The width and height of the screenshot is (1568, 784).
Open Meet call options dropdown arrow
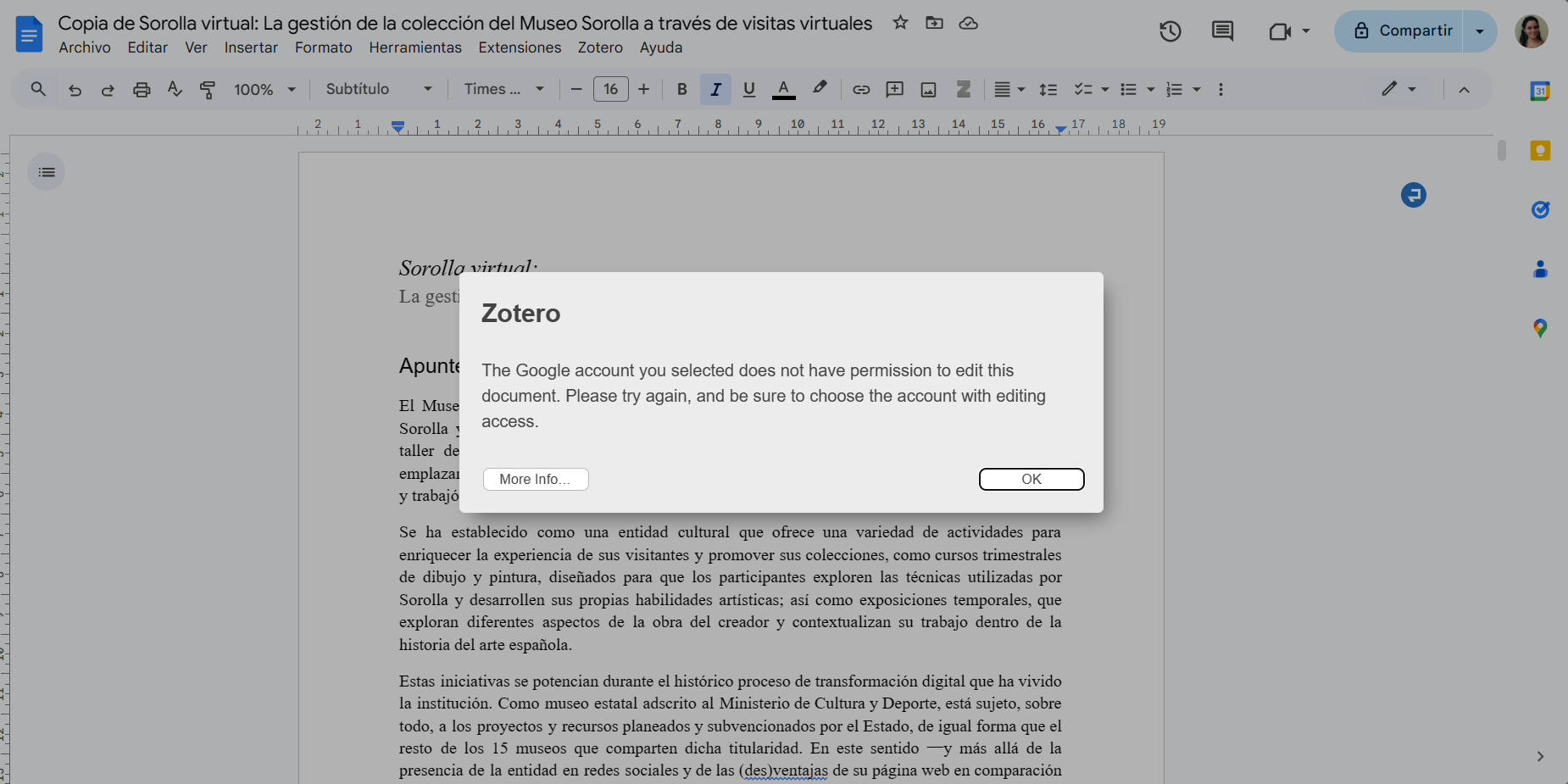click(x=1306, y=31)
